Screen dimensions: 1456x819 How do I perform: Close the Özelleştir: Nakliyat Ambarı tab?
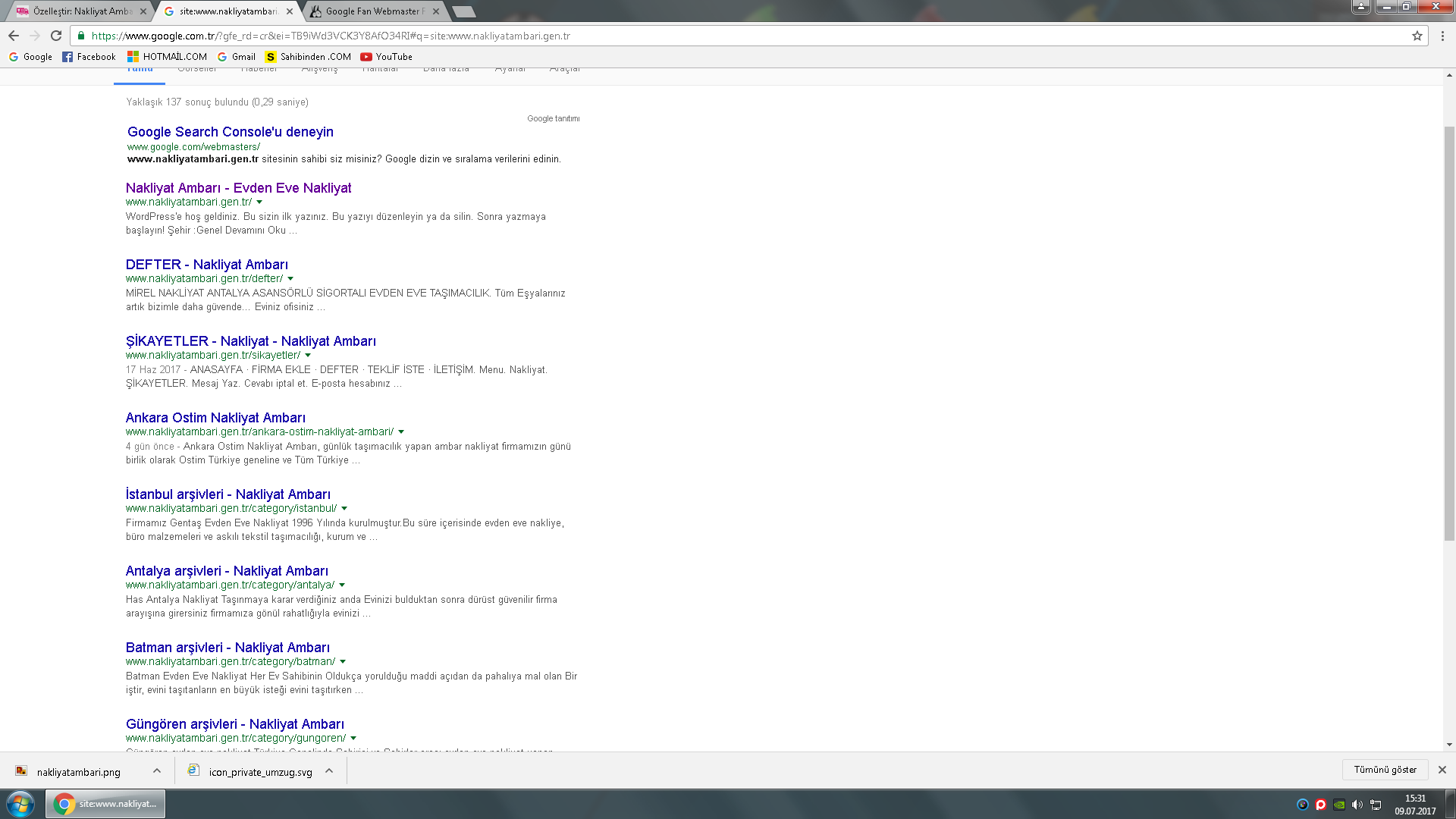point(143,11)
